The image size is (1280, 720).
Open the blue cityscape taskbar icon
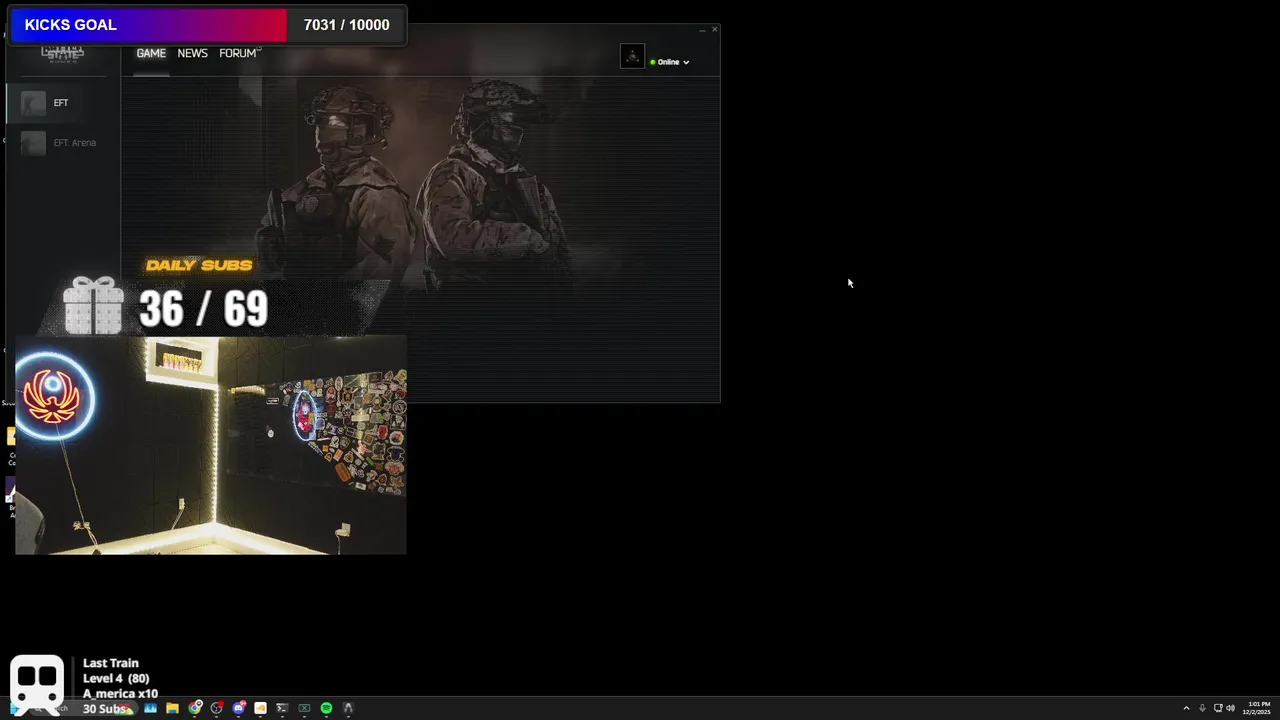pyautogui.click(x=150, y=708)
